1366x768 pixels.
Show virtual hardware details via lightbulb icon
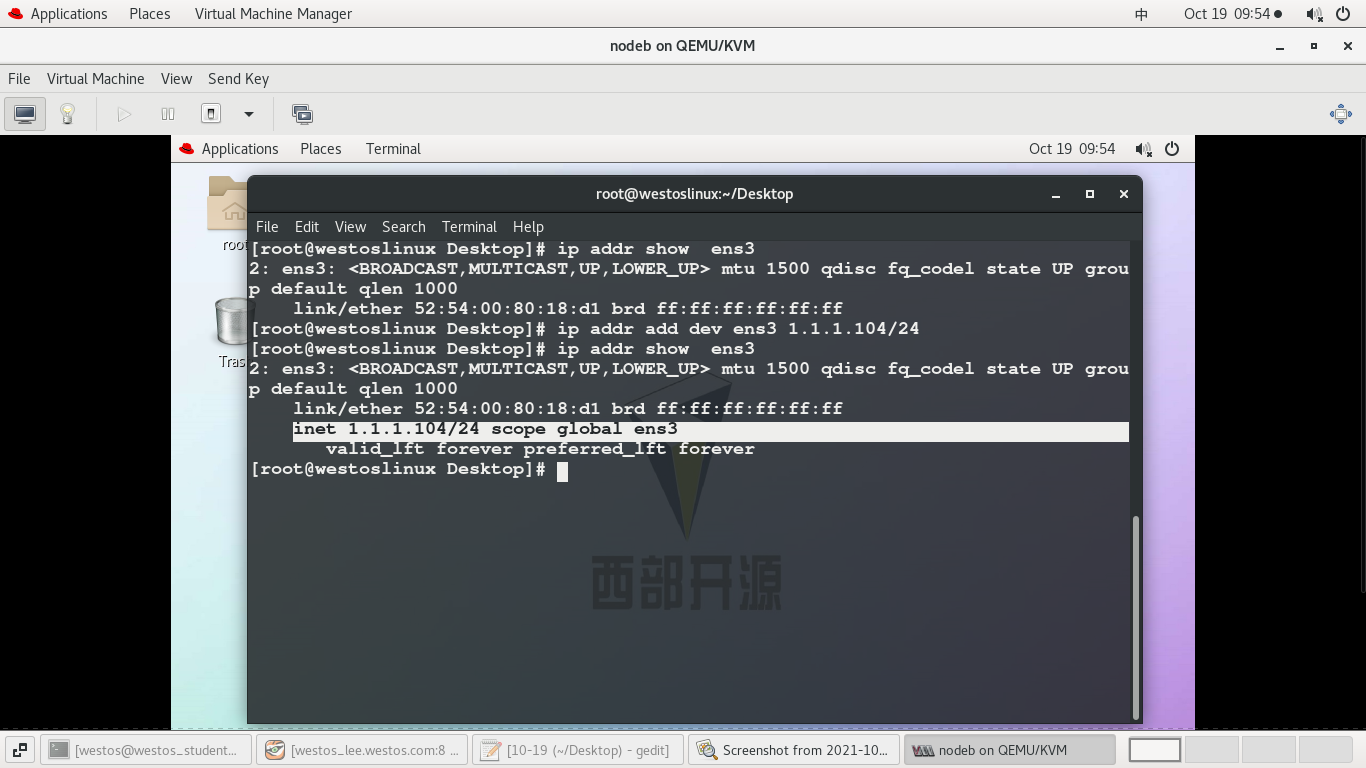66,113
